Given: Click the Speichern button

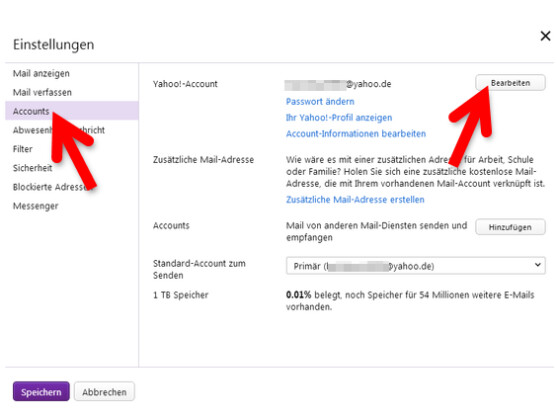Looking at the screenshot, I should [41, 392].
